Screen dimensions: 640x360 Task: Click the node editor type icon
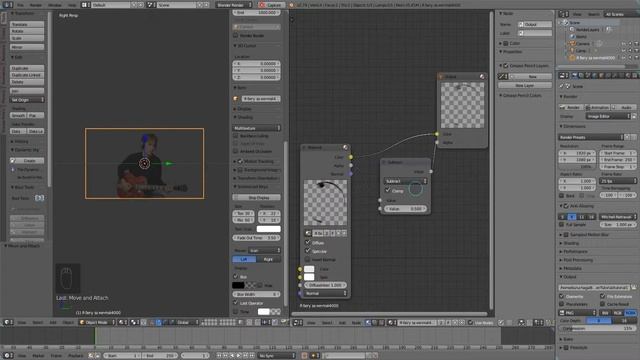click(x=298, y=322)
